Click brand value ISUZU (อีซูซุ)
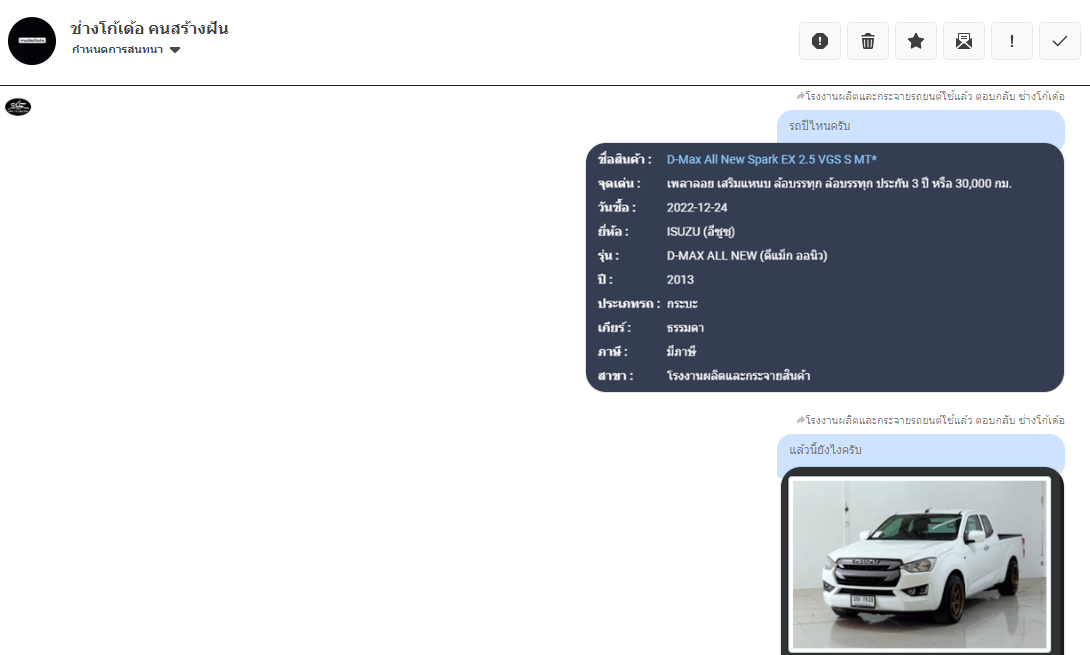Image resolution: width=1090 pixels, height=655 pixels. [x=700, y=232]
